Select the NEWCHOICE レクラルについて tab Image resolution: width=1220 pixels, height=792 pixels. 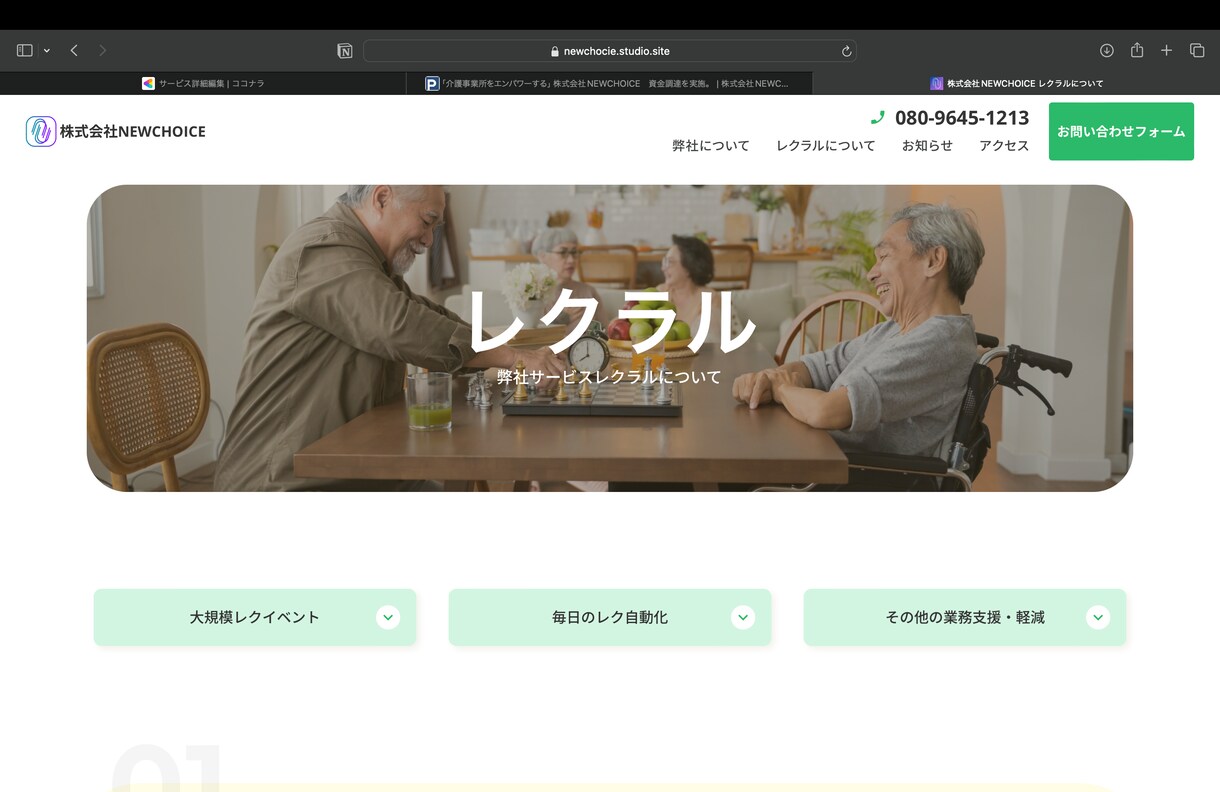pos(1016,84)
